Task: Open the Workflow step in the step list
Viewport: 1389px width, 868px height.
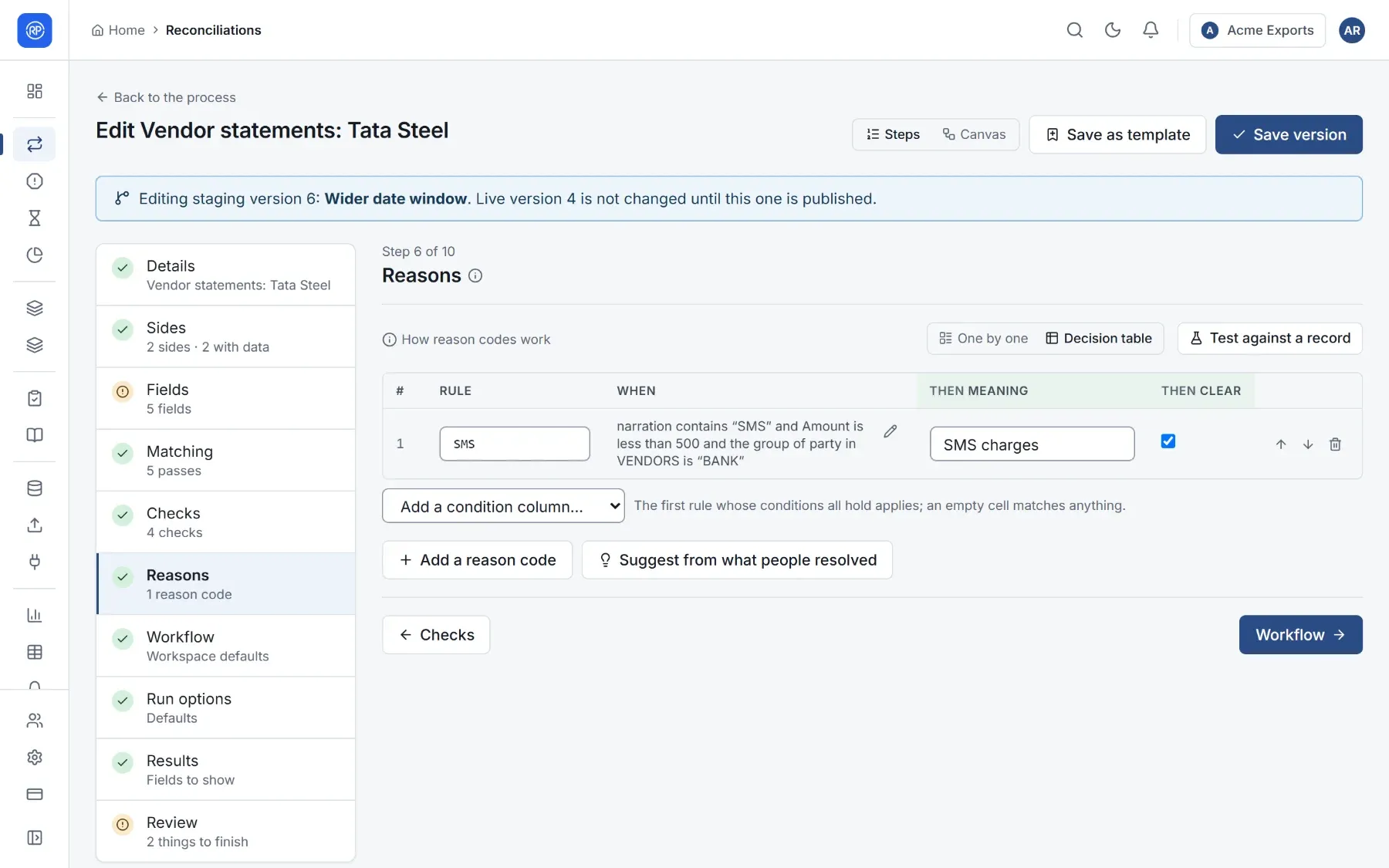Action: [225, 647]
